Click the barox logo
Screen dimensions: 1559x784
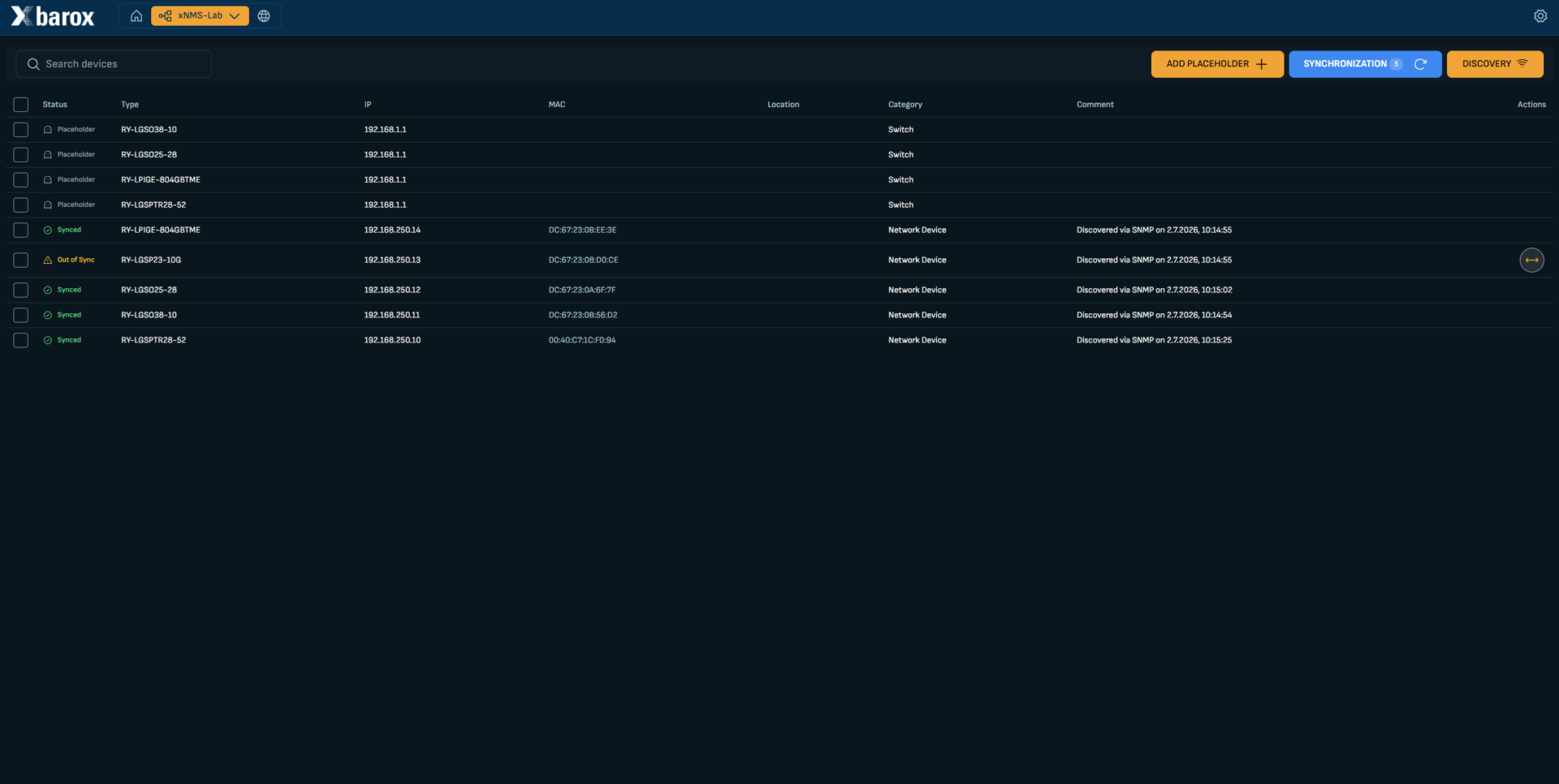(53, 16)
